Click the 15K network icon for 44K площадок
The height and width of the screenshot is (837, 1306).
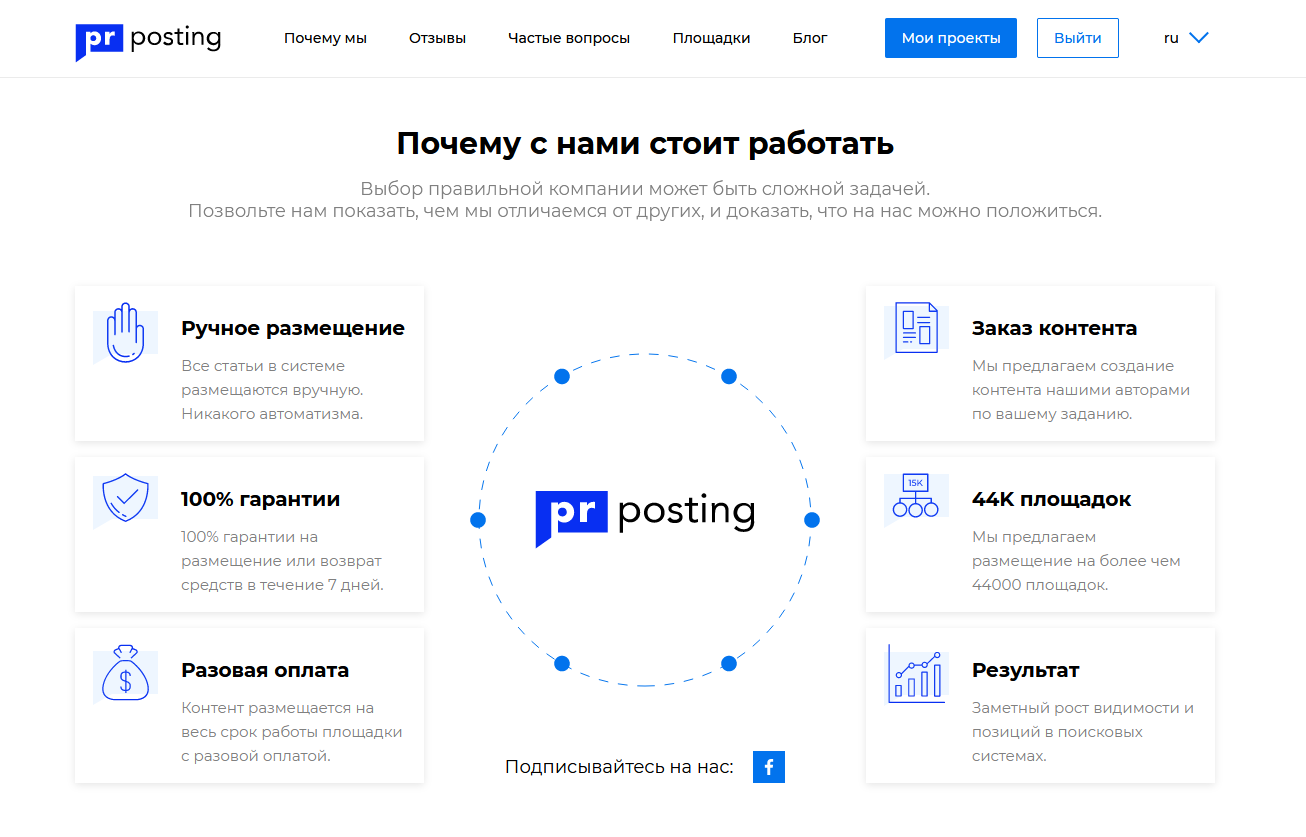coord(916,497)
